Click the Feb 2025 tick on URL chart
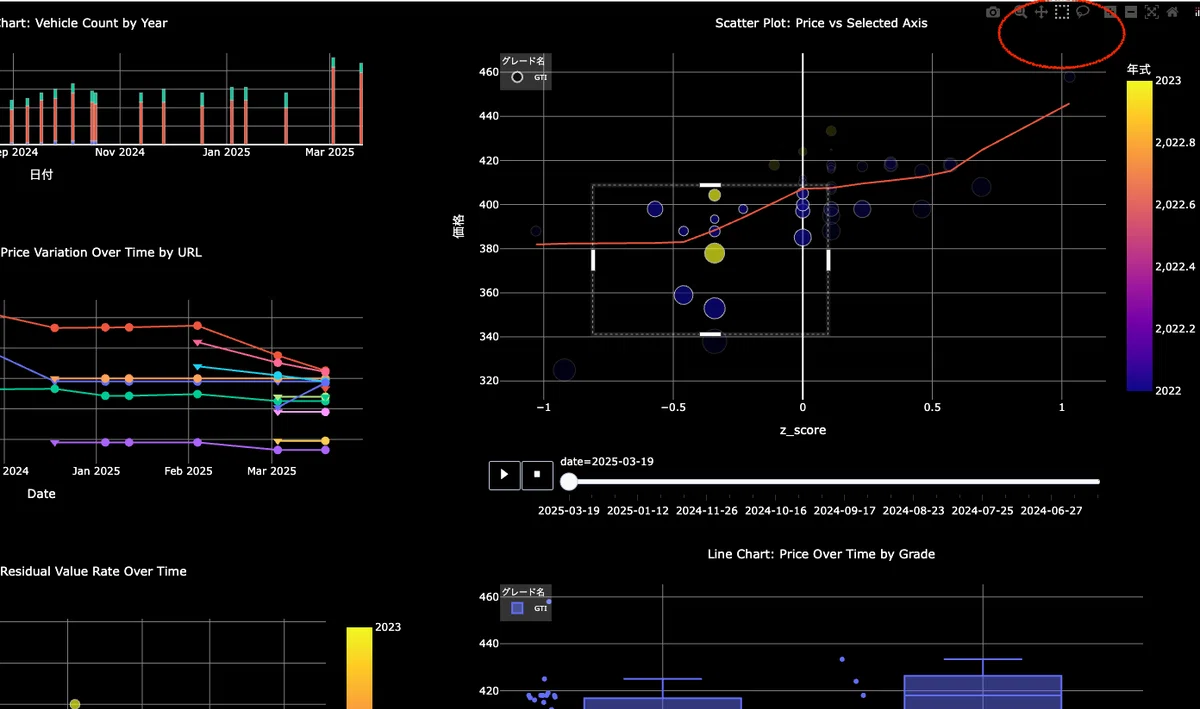Viewport: 1200px width, 709px height. click(x=188, y=470)
